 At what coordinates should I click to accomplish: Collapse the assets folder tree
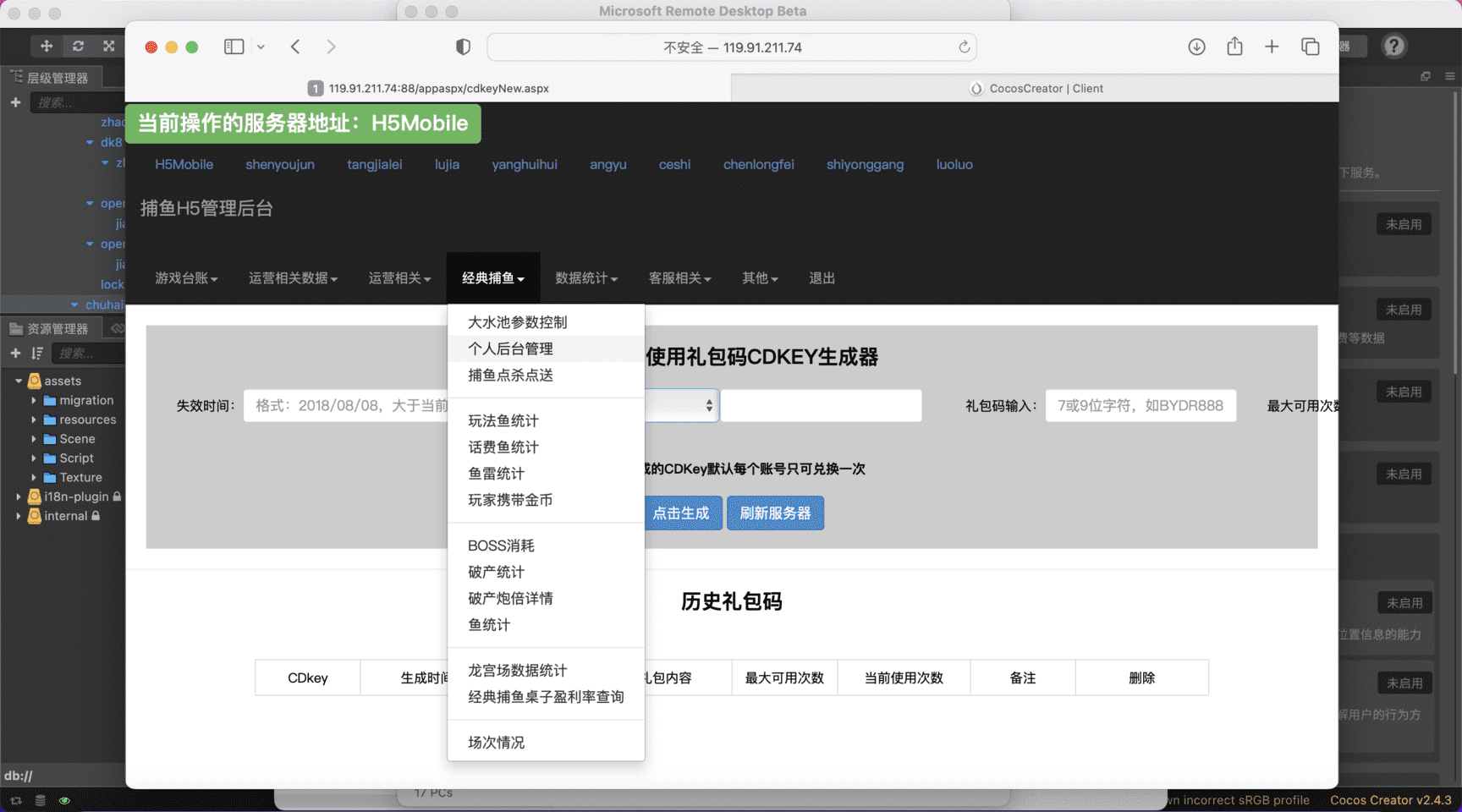[19, 381]
